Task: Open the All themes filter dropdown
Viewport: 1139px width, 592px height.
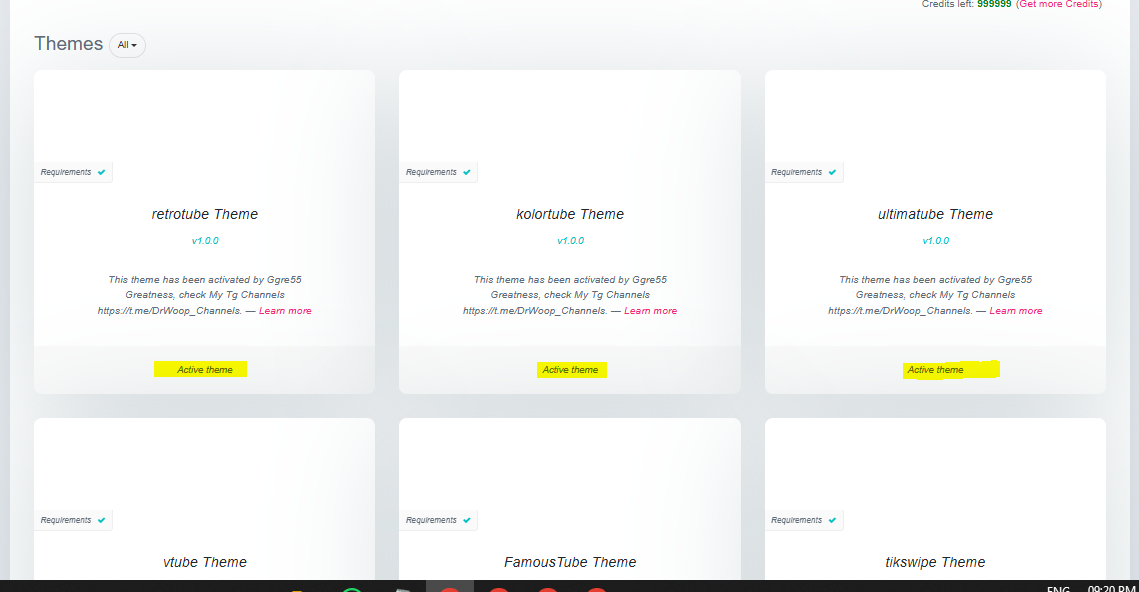Action: 127,45
